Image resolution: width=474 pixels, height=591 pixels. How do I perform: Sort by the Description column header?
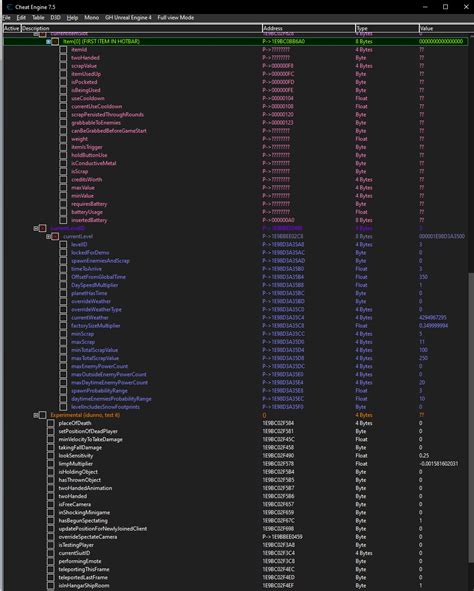pyautogui.click(x=141, y=28)
